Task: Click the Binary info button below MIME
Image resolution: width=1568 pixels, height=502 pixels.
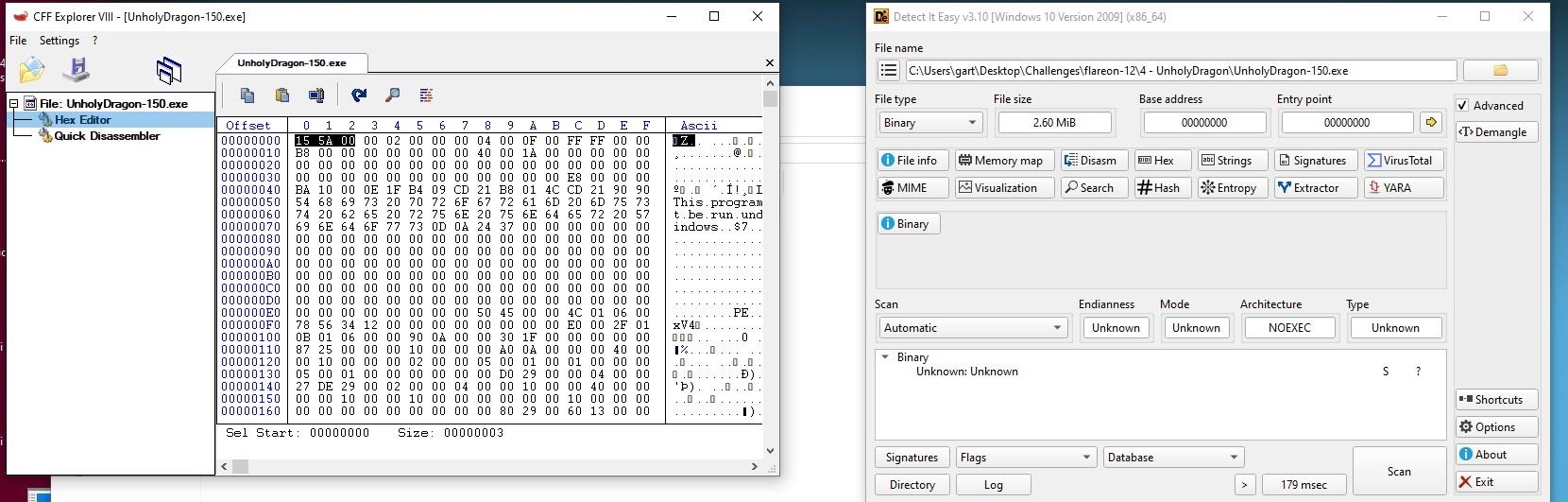Action: click(908, 223)
